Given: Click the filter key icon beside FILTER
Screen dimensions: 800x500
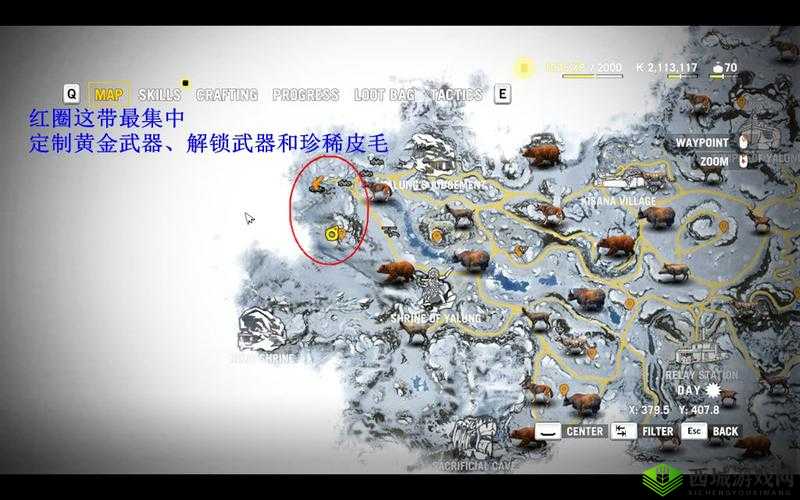Looking at the screenshot, I should 623,431.
